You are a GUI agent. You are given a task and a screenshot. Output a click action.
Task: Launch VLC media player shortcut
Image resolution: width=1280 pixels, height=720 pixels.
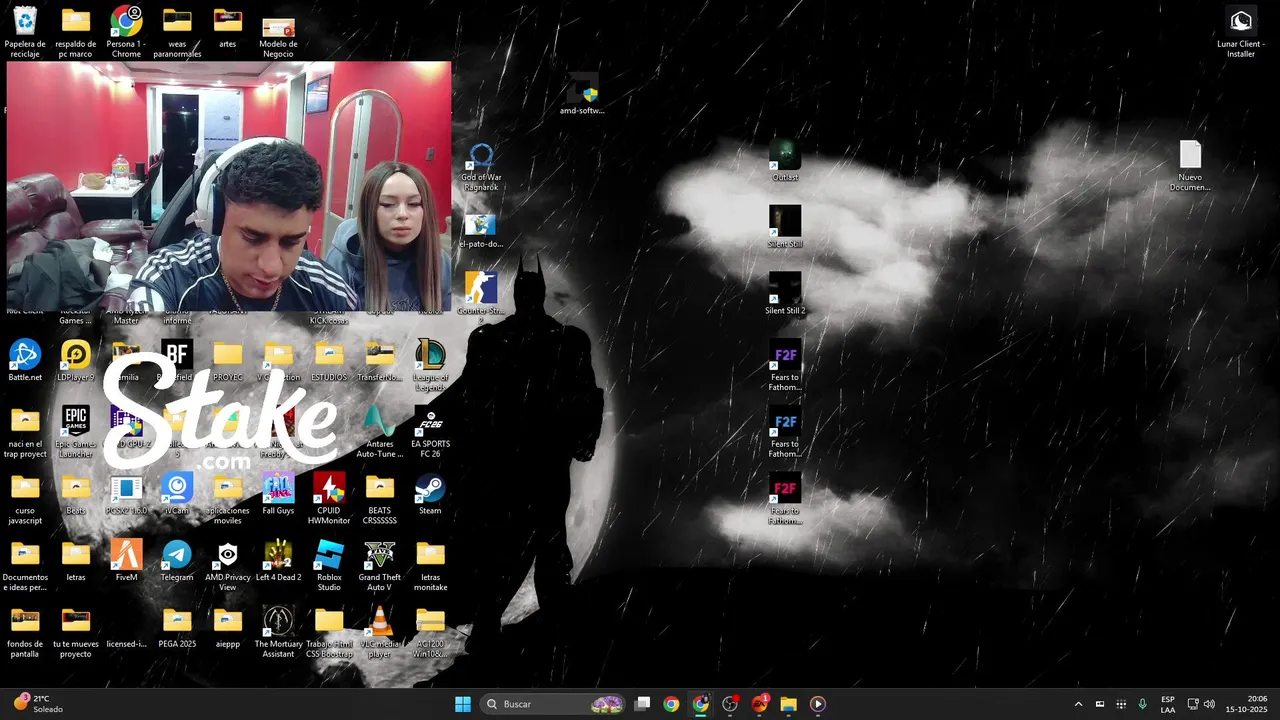click(x=380, y=631)
